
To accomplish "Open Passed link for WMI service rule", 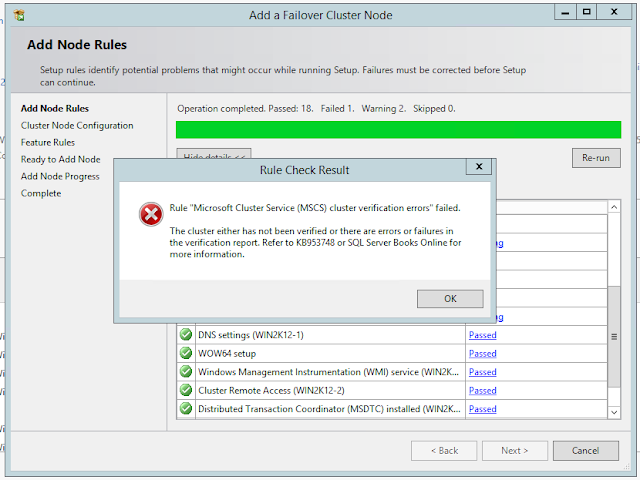I will [482, 372].
